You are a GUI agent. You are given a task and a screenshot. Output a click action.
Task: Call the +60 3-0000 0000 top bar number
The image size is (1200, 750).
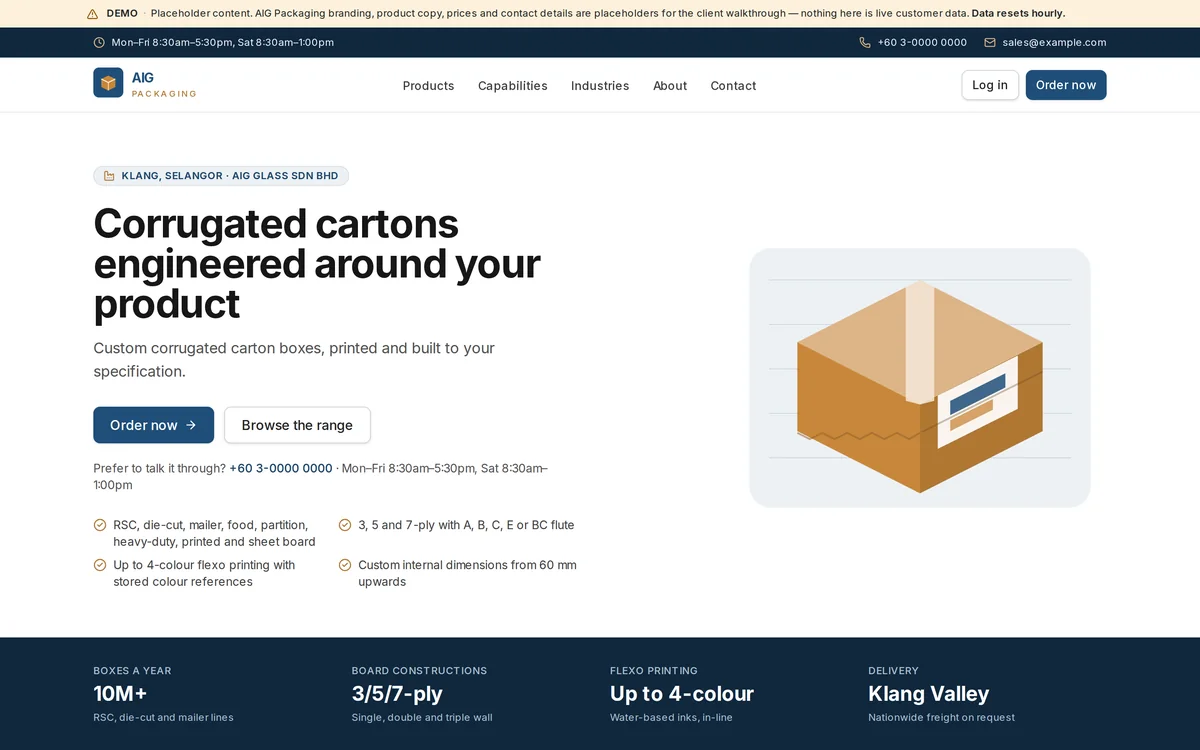point(922,42)
